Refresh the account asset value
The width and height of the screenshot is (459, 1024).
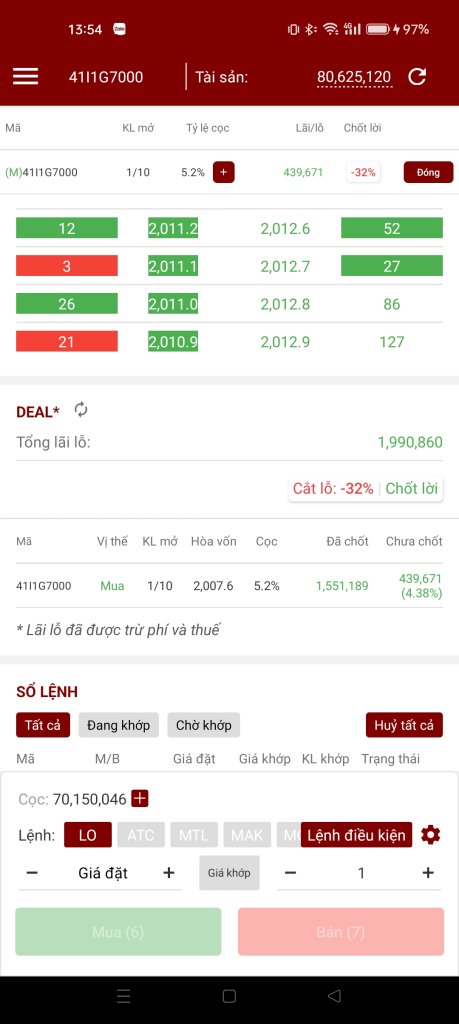tap(417, 76)
